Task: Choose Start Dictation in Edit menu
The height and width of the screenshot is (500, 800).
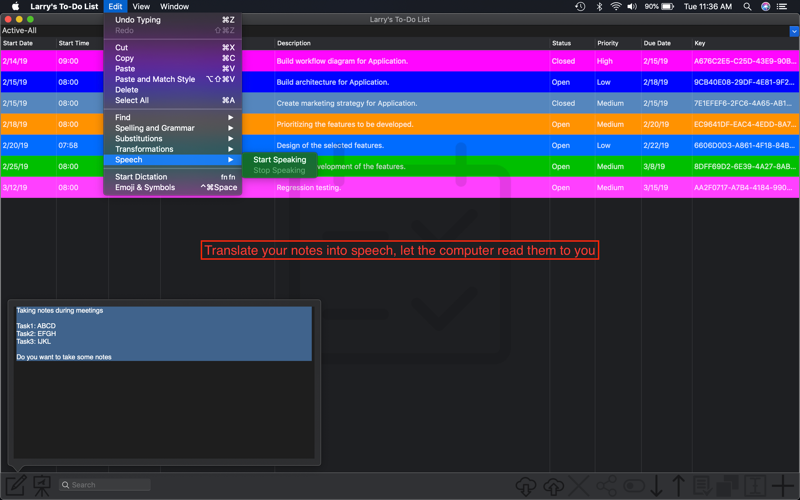Action: pos(172,177)
